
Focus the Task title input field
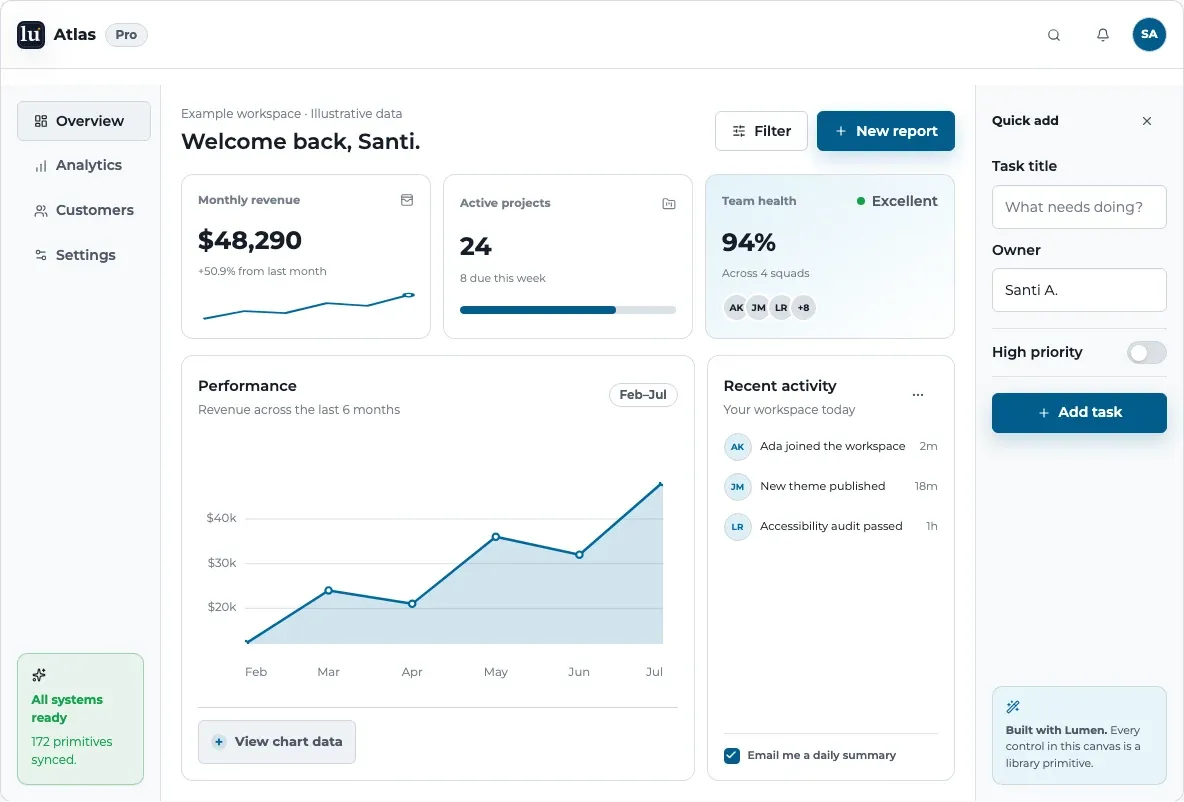point(1078,207)
